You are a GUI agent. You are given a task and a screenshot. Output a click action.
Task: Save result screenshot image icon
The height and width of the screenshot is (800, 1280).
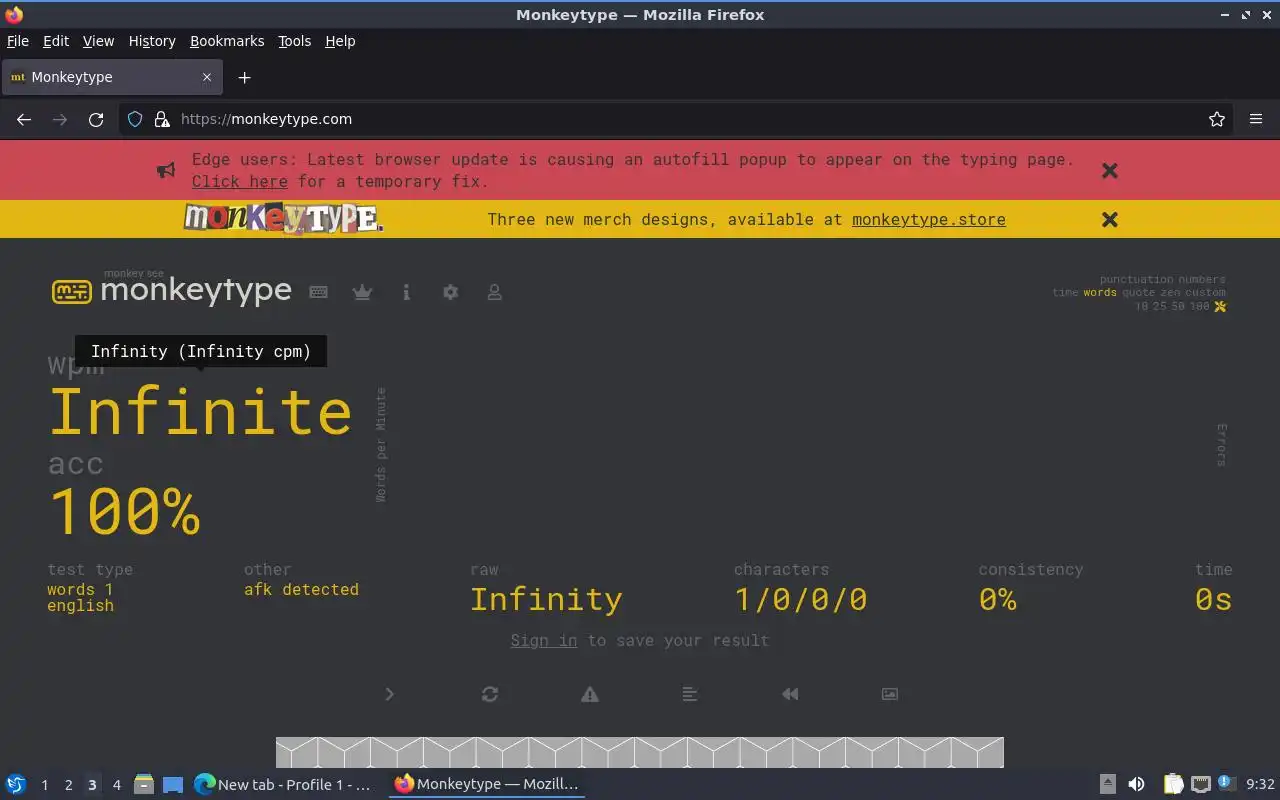click(890, 694)
